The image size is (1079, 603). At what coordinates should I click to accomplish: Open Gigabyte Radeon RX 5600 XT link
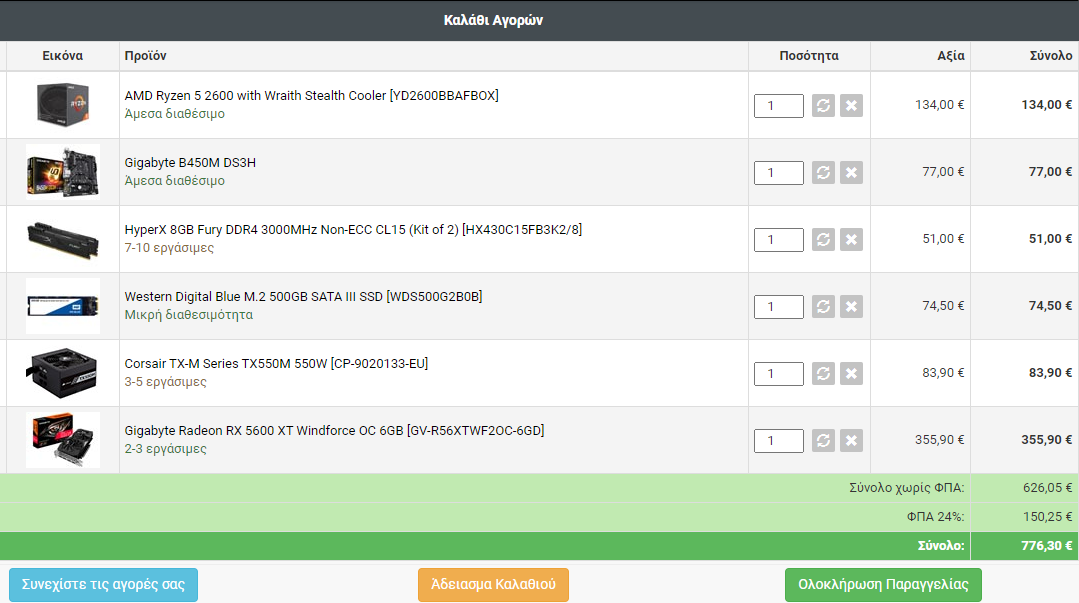pyautogui.click(x=334, y=430)
